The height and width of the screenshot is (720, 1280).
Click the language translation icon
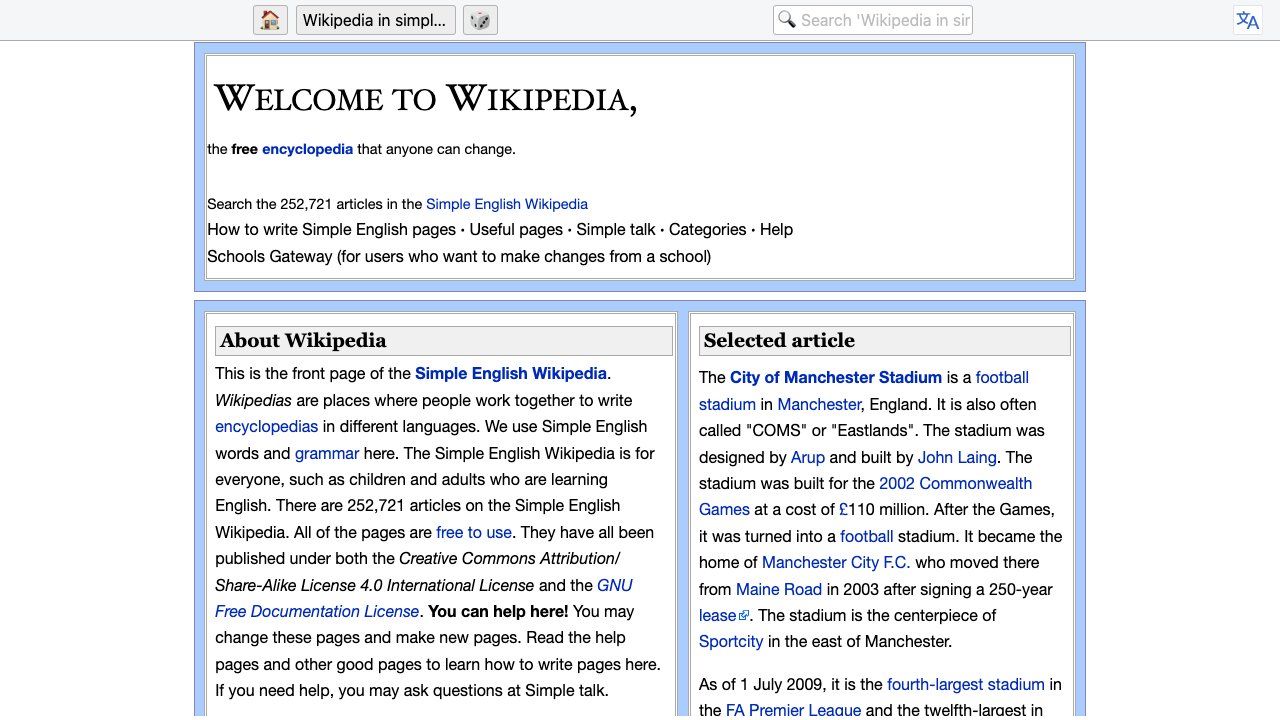coord(1247,20)
